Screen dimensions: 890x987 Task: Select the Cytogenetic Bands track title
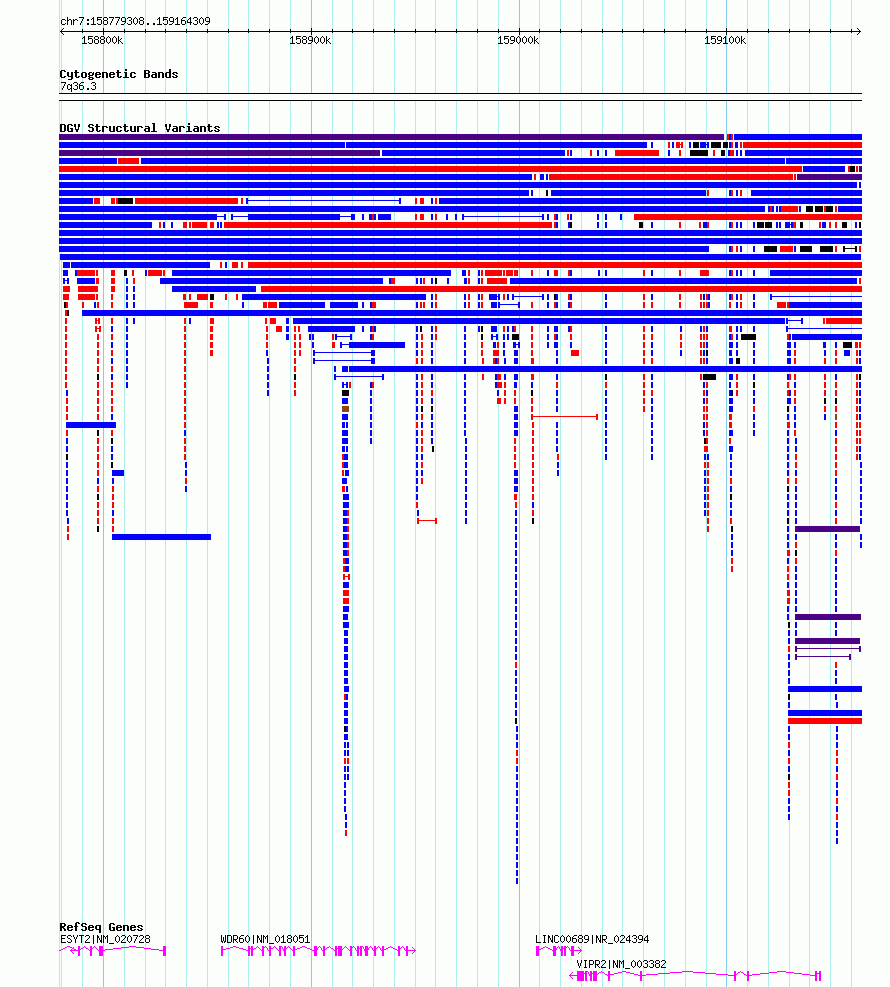(119, 74)
